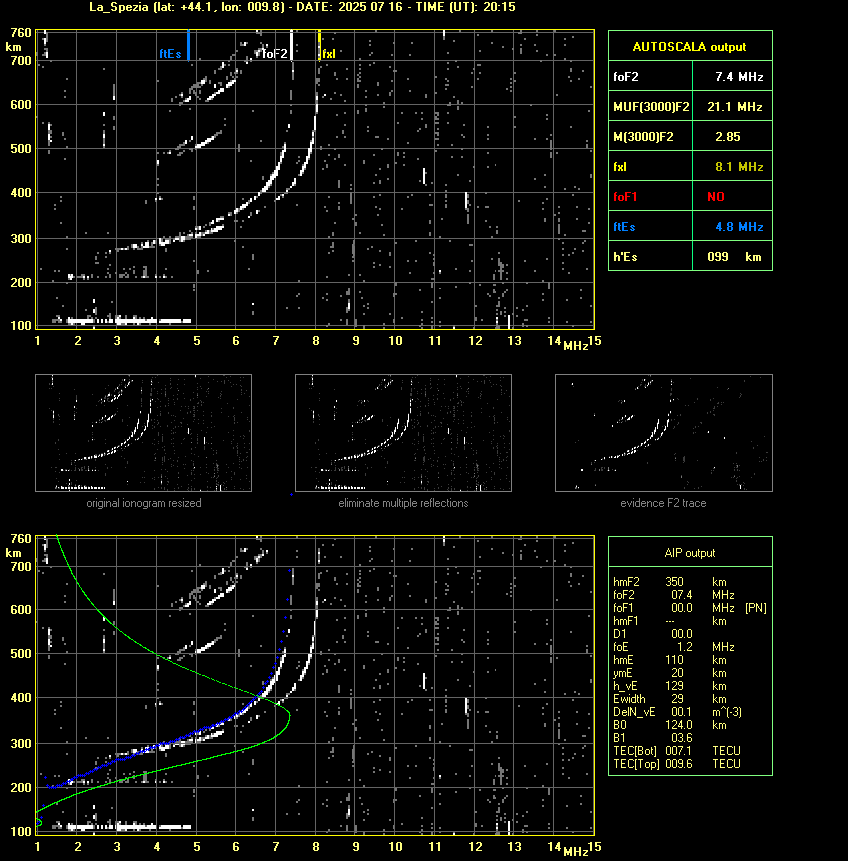
Task: Select the h_vE value '129' km
Action: 674,686
